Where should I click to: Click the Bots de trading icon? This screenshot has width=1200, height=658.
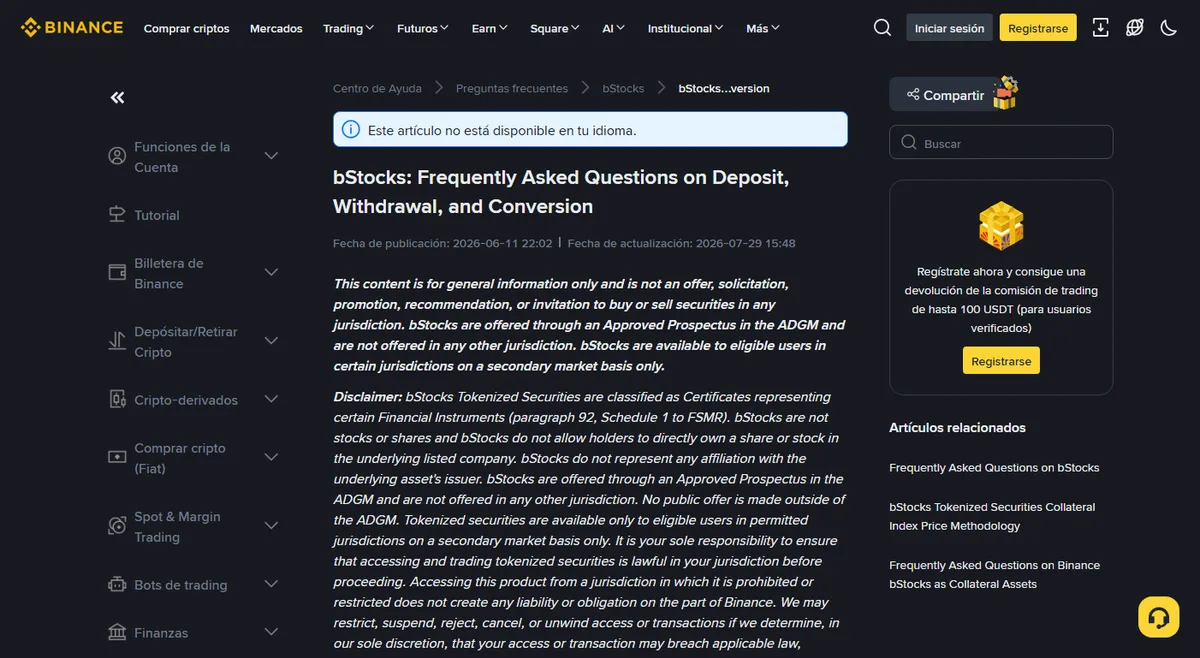[116, 585]
